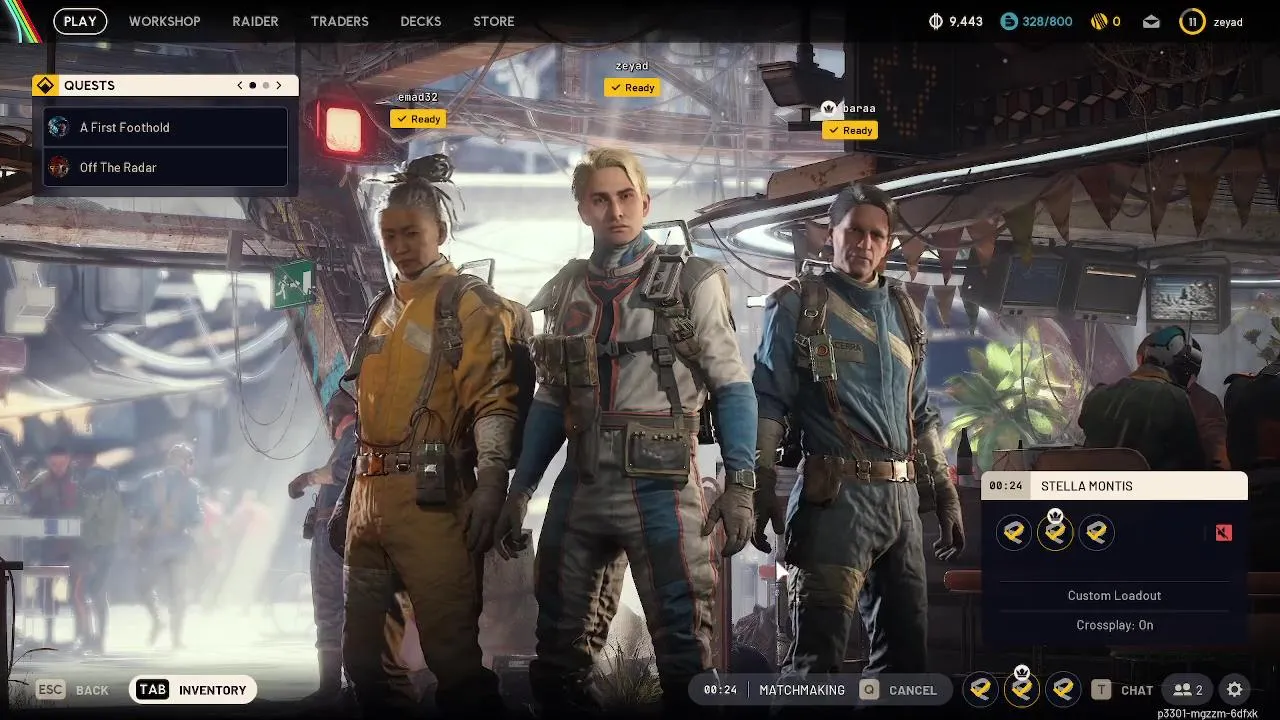
Task: Toggle the Crossplay: On setting
Action: (1114, 625)
